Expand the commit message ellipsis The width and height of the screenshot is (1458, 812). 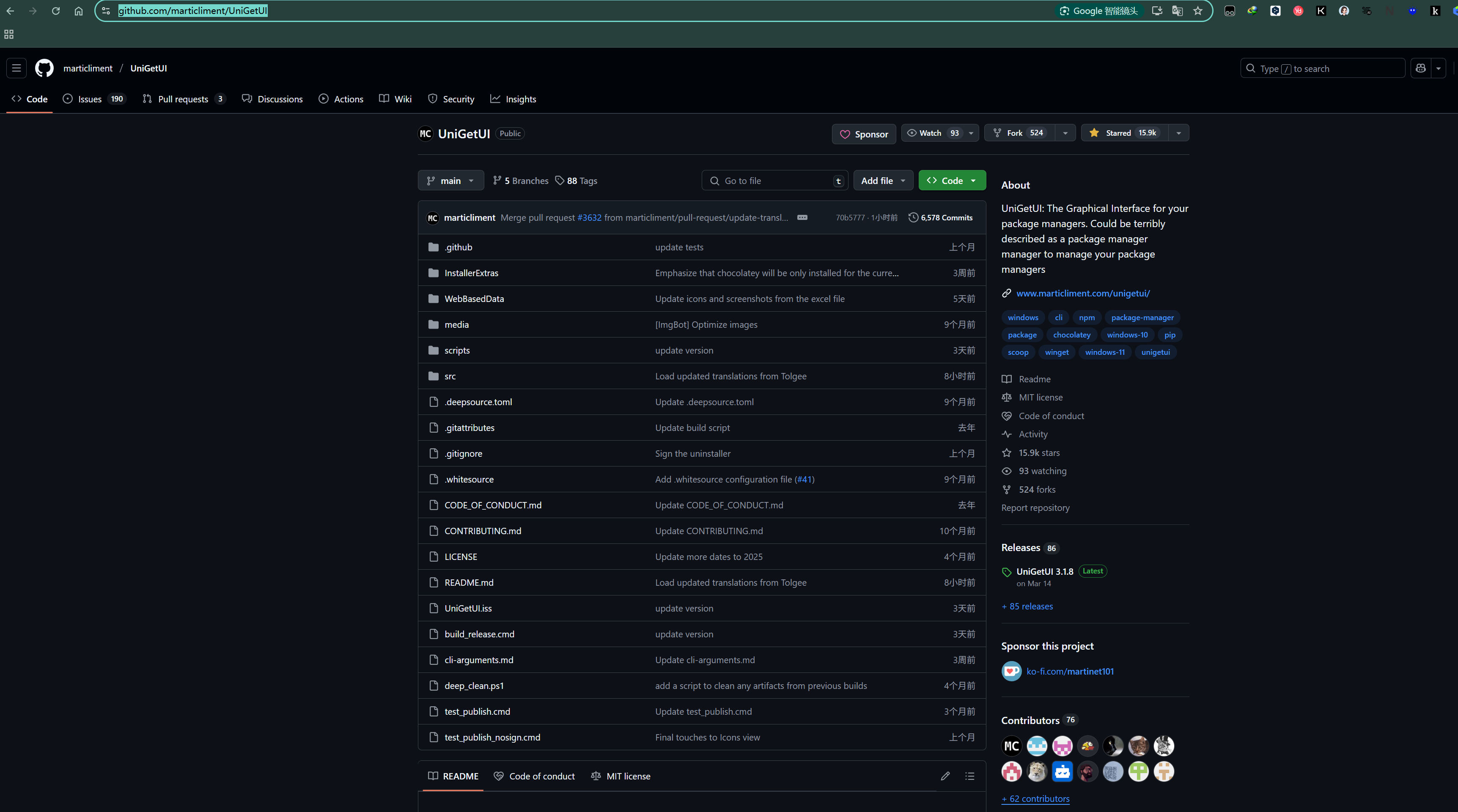coord(802,217)
